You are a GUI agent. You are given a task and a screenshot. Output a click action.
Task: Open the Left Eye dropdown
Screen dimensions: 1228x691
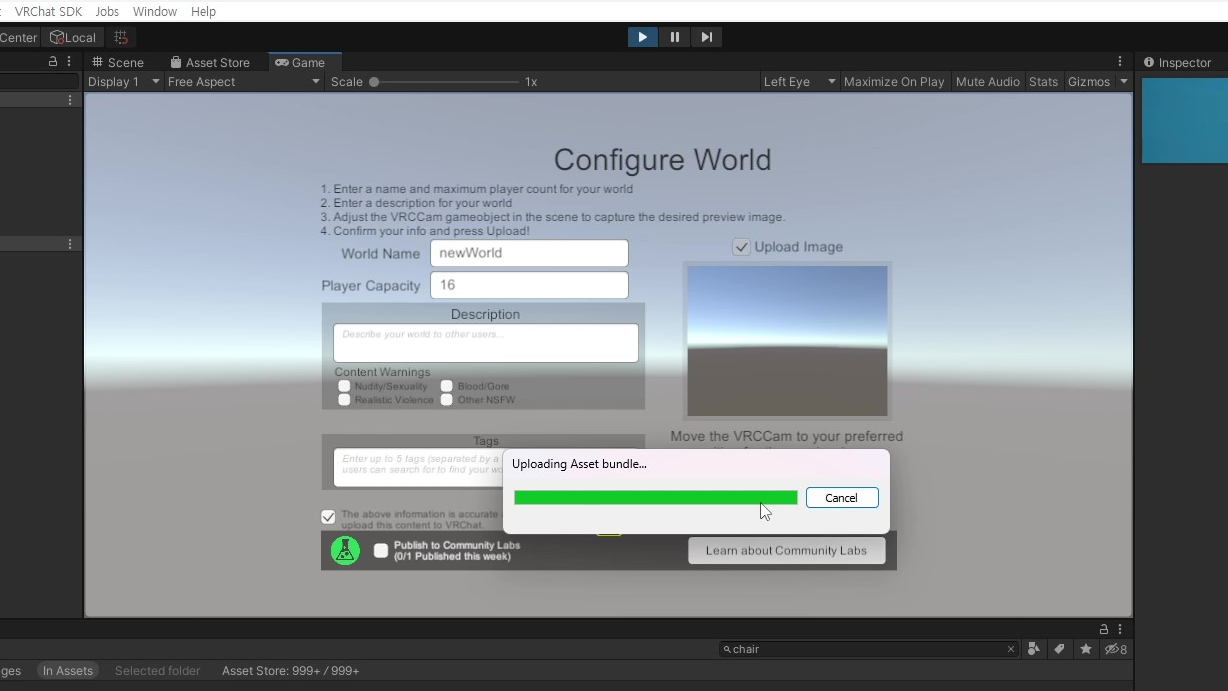pos(799,82)
